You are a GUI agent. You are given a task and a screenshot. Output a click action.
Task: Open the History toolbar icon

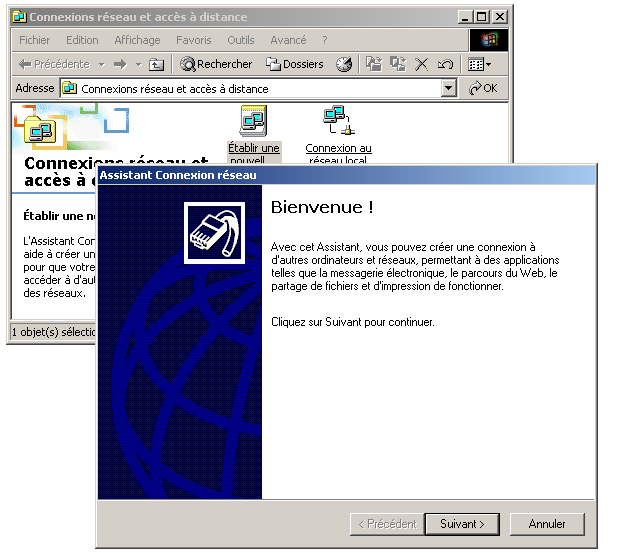(x=344, y=64)
